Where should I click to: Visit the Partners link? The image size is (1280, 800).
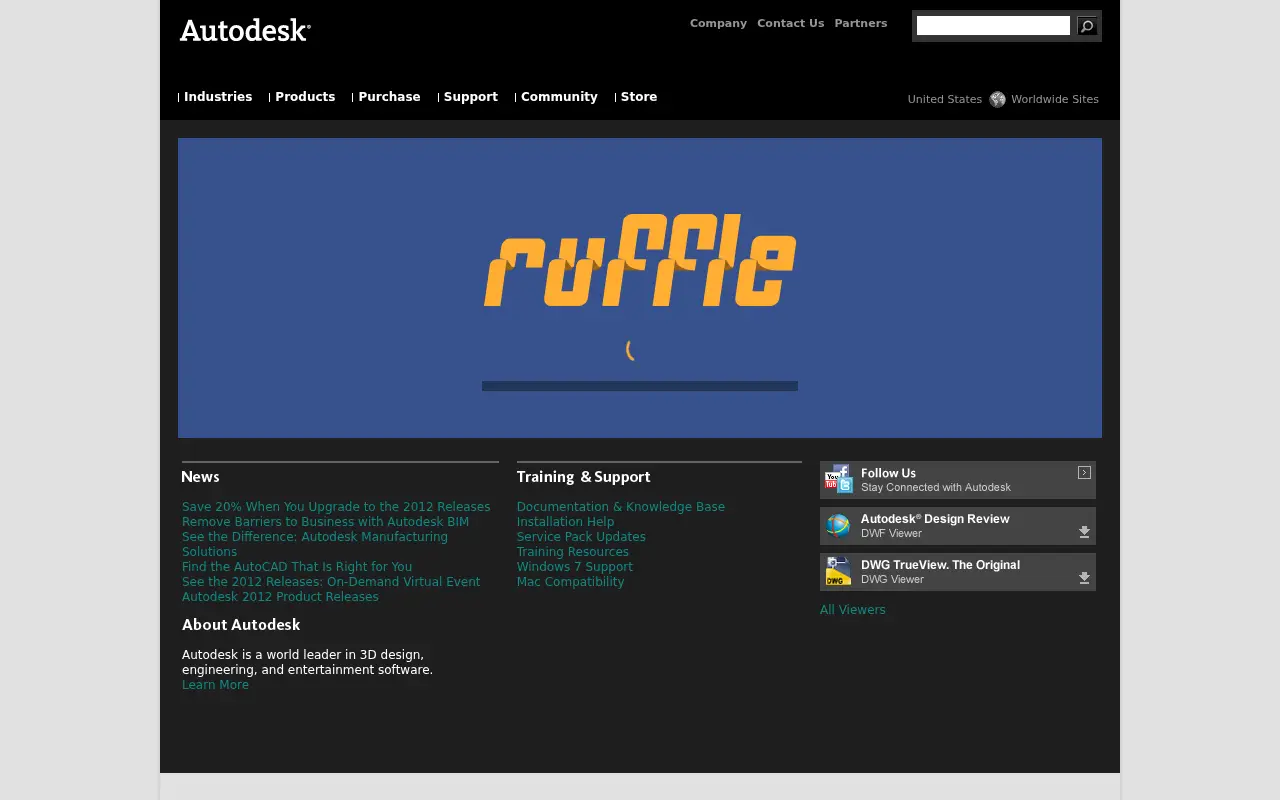coord(861,23)
